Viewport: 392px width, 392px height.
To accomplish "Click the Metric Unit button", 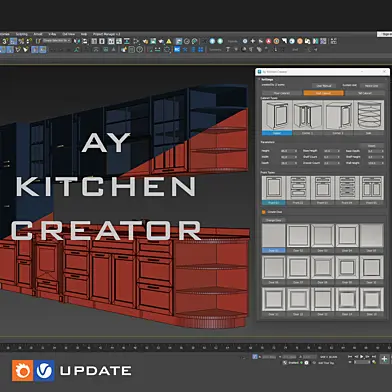I will click(x=371, y=86).
